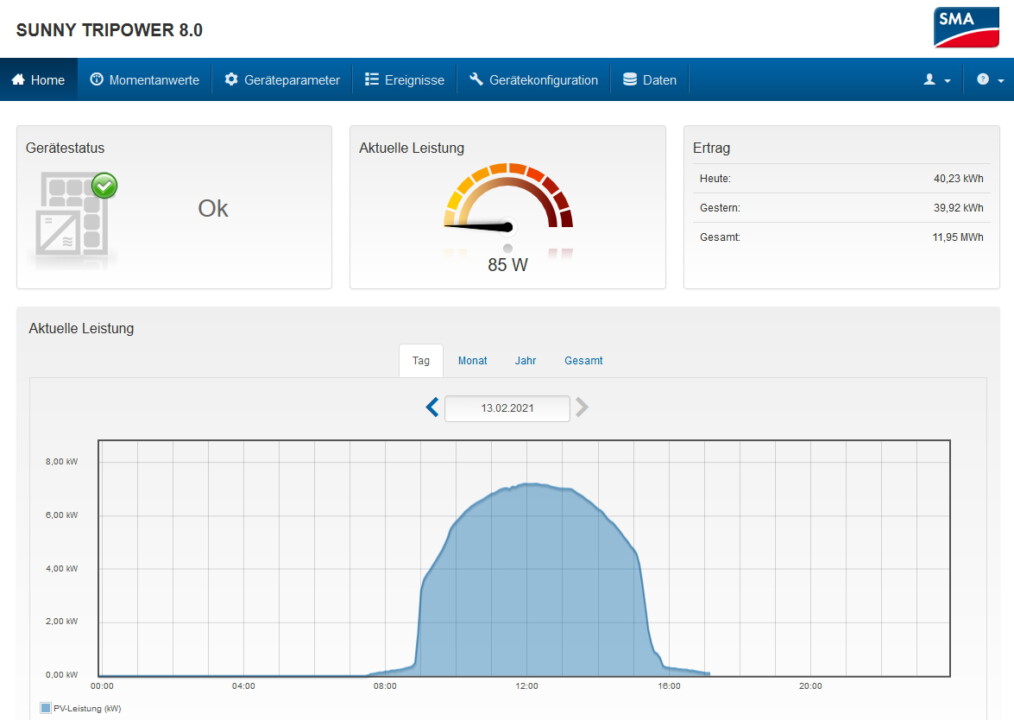Click the date field showing 13.02.2021

tap(507, 408)
